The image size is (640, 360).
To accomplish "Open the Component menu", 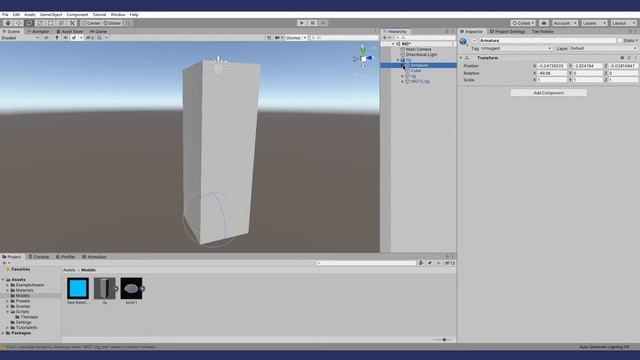I will 77,15.
